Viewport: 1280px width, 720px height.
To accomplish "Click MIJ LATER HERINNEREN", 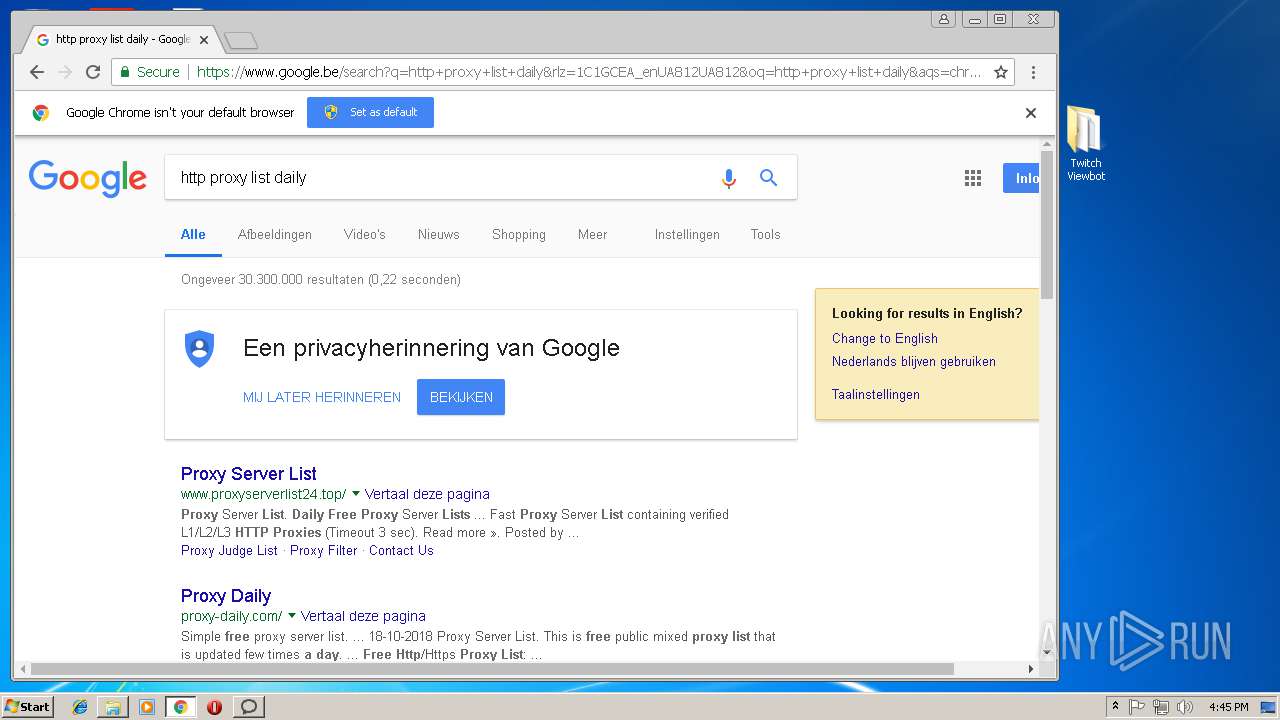I will click(x=322, y=397).
